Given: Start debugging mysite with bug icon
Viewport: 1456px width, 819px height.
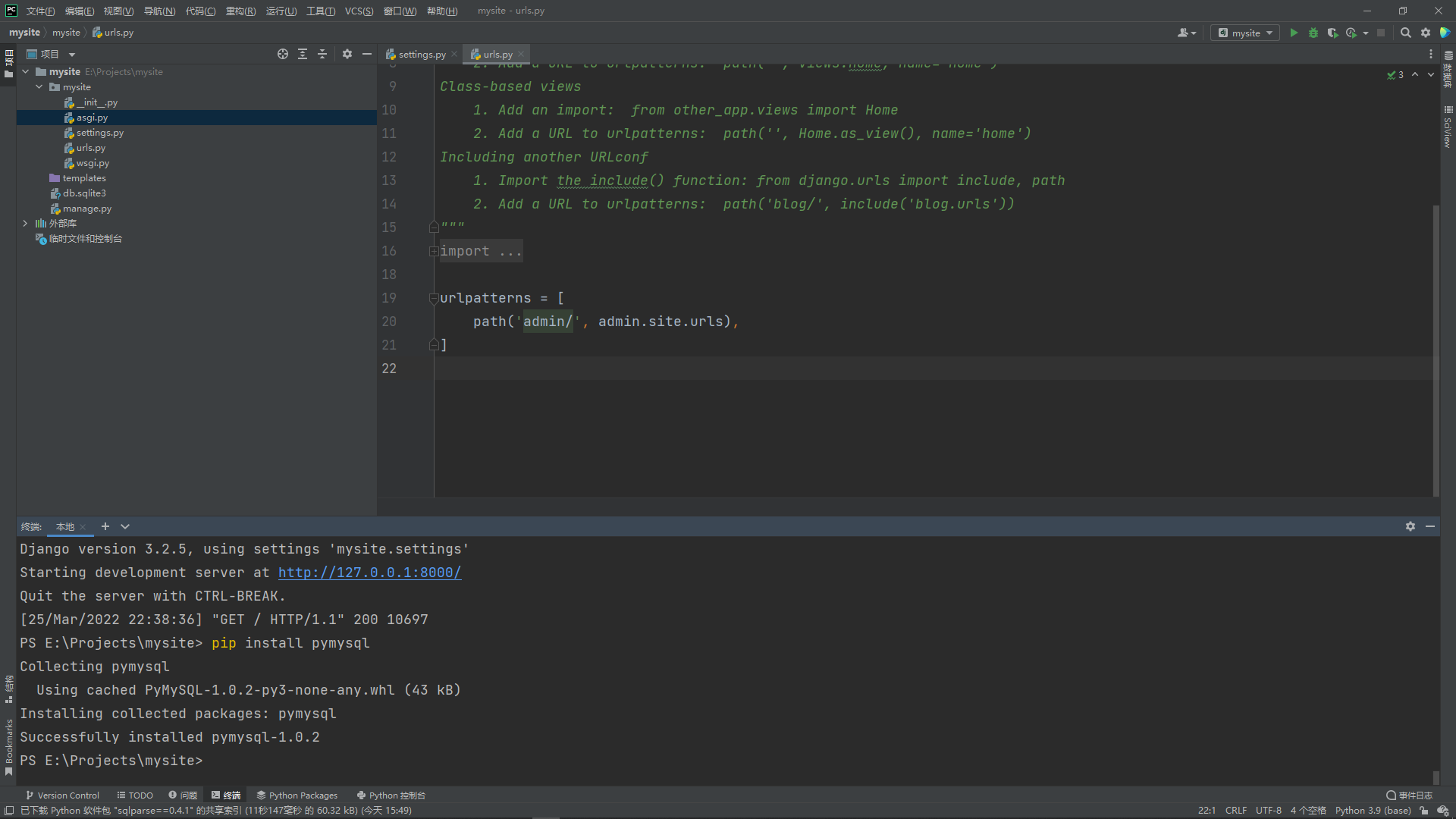Looking at the screenshot, I should click(1313, 33).
